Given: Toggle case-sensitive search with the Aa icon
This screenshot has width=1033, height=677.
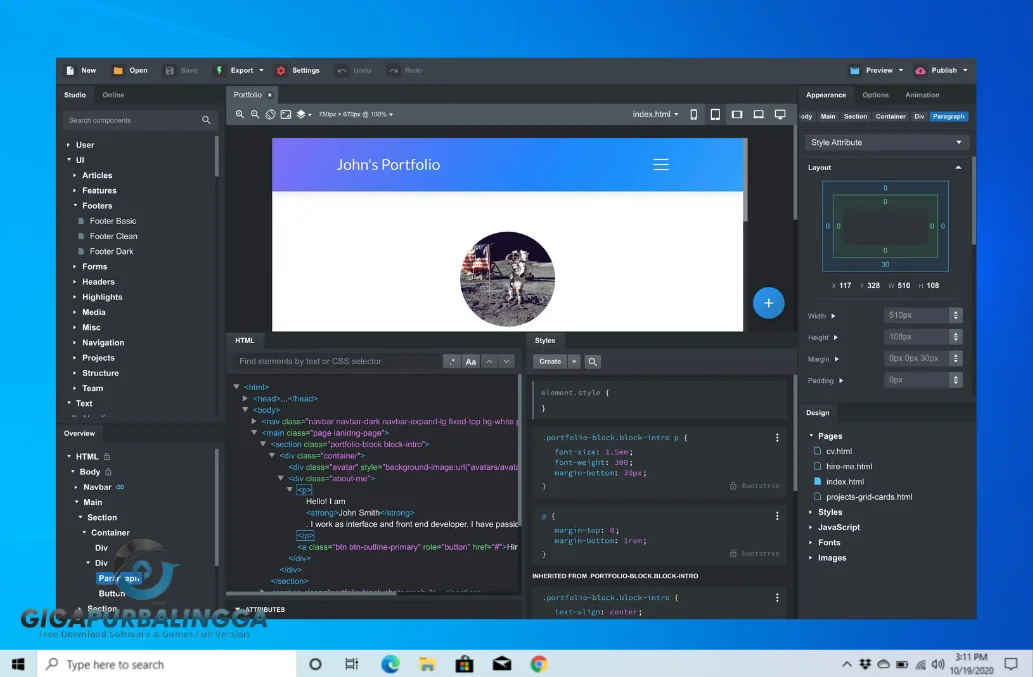Looking at the screenshot, I should tap(471, 361).
